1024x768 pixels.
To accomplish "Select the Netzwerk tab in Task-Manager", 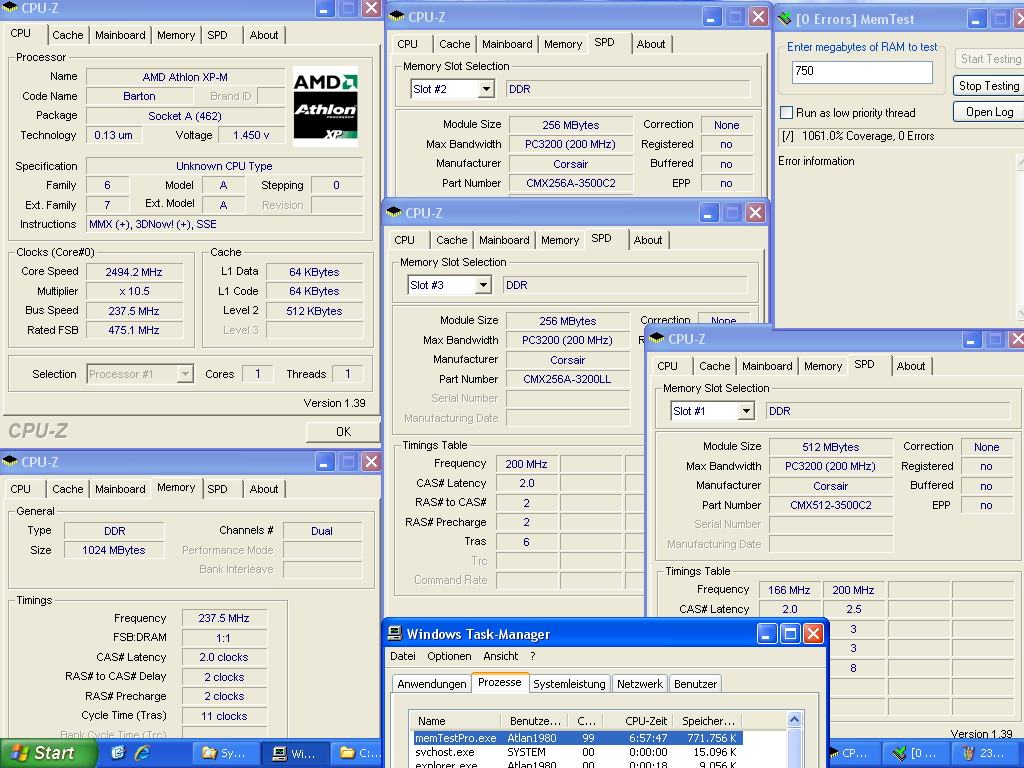I will tap(639, 684).
